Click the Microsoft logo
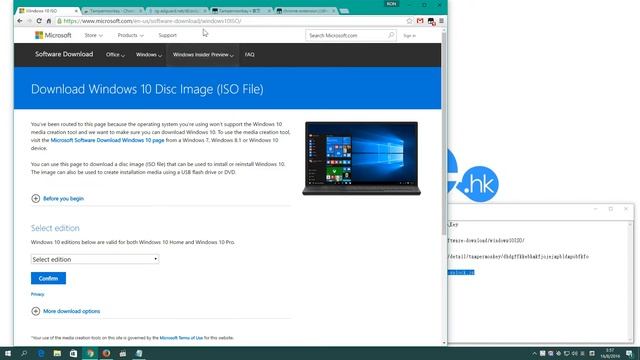This screenshot has height=360, width=640. click(x=53, y=36)
